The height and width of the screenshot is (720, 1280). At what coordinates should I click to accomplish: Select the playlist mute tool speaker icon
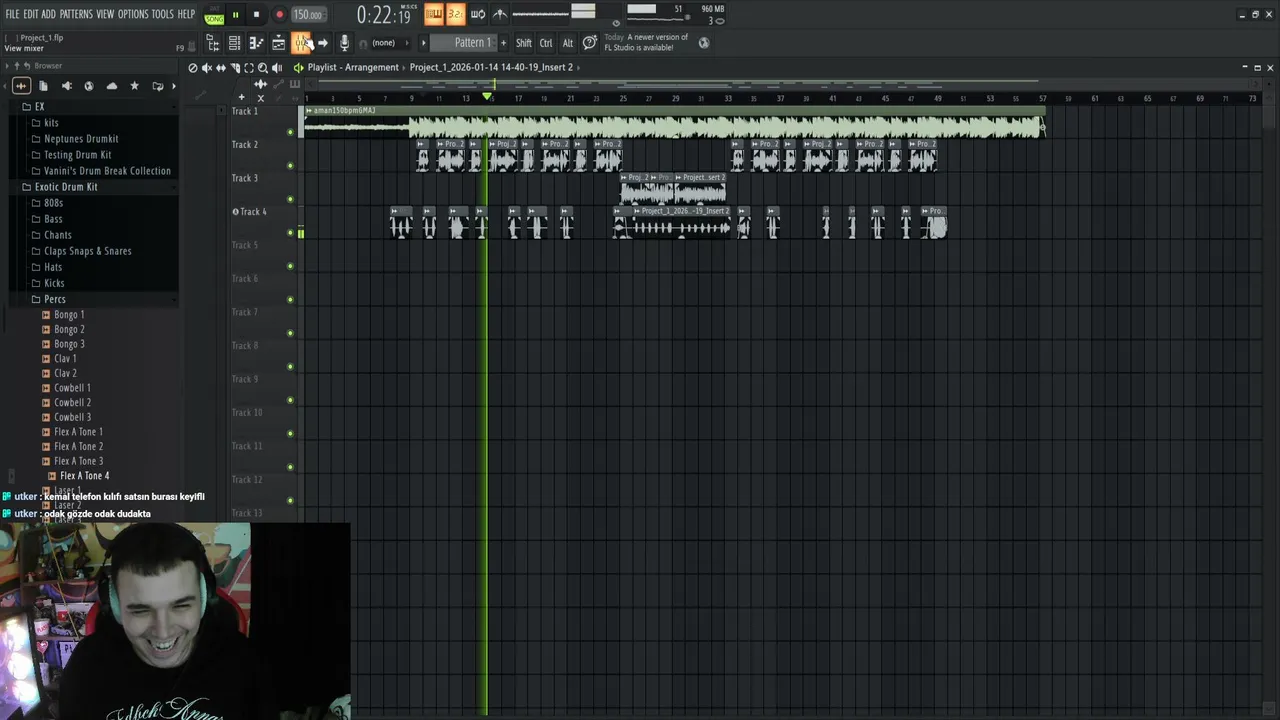(x=206, y=68)
